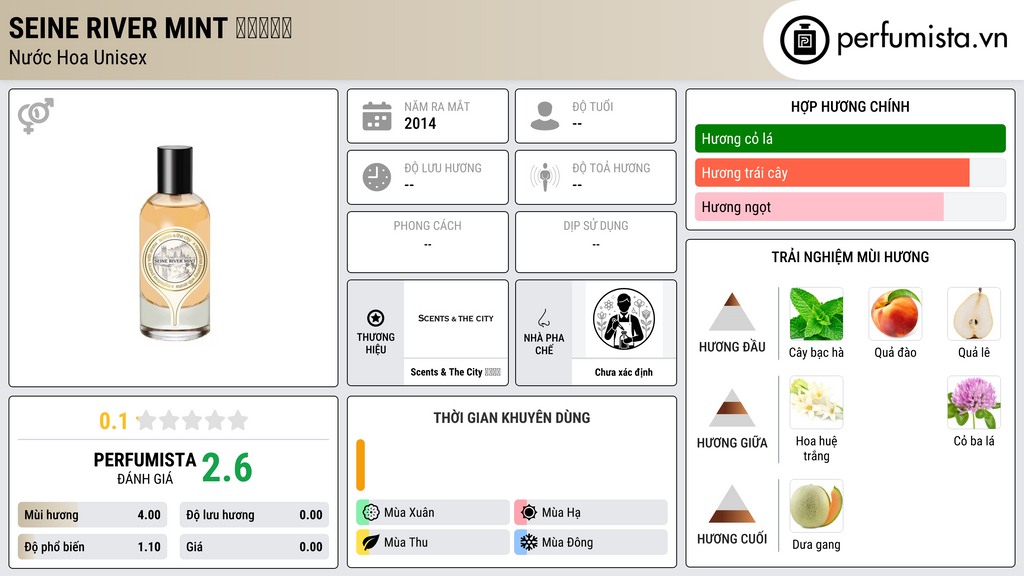This screenshot has height=576, width=1024.
Task: Click the Quả lê pear image
Action: pyautogui.click(x=974, y=314)
